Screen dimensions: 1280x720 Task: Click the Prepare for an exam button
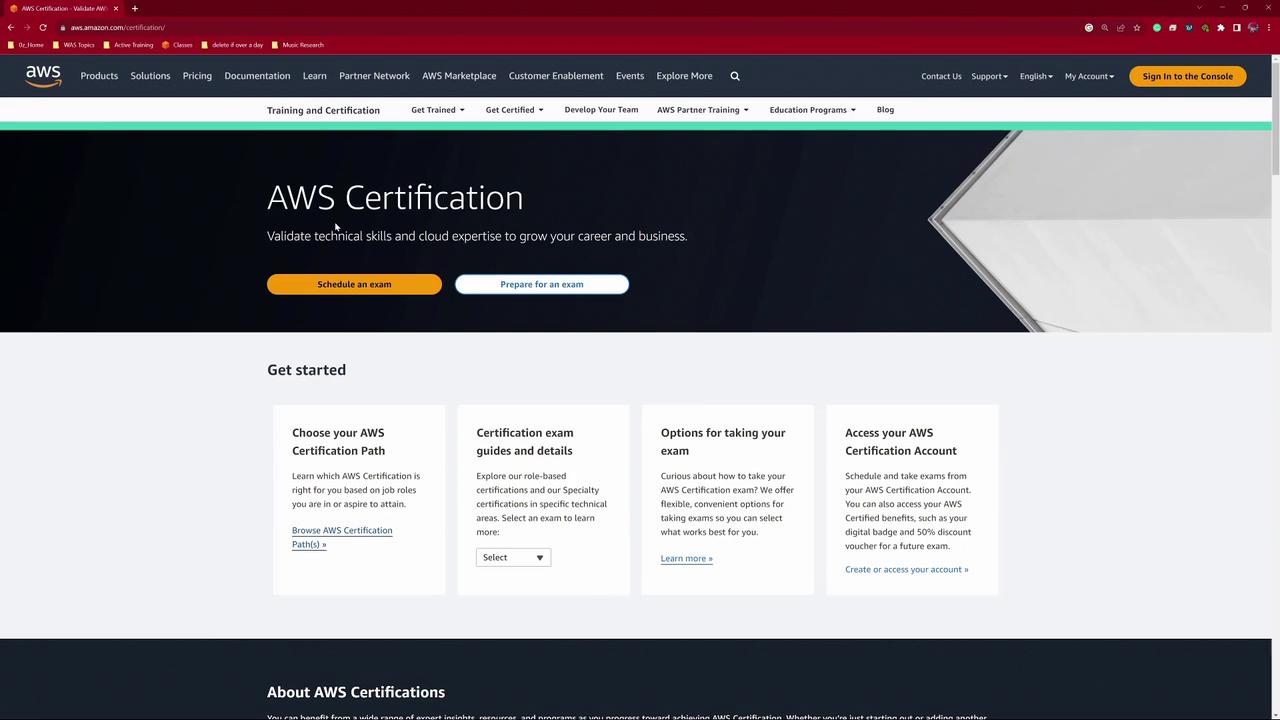pos(542,285)
